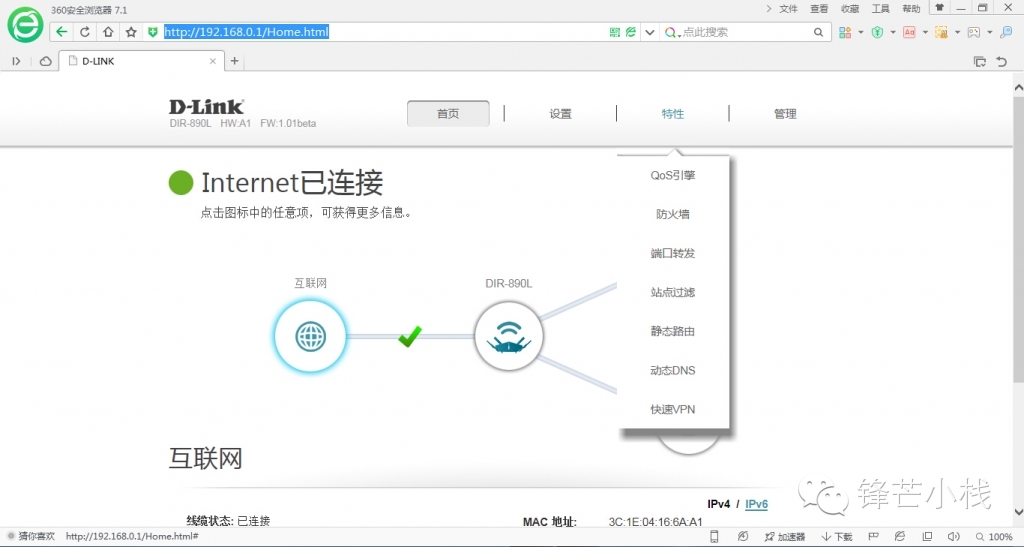Click the restore closed tab undo icon
1024x547 pixels.
coord(1002,61)
